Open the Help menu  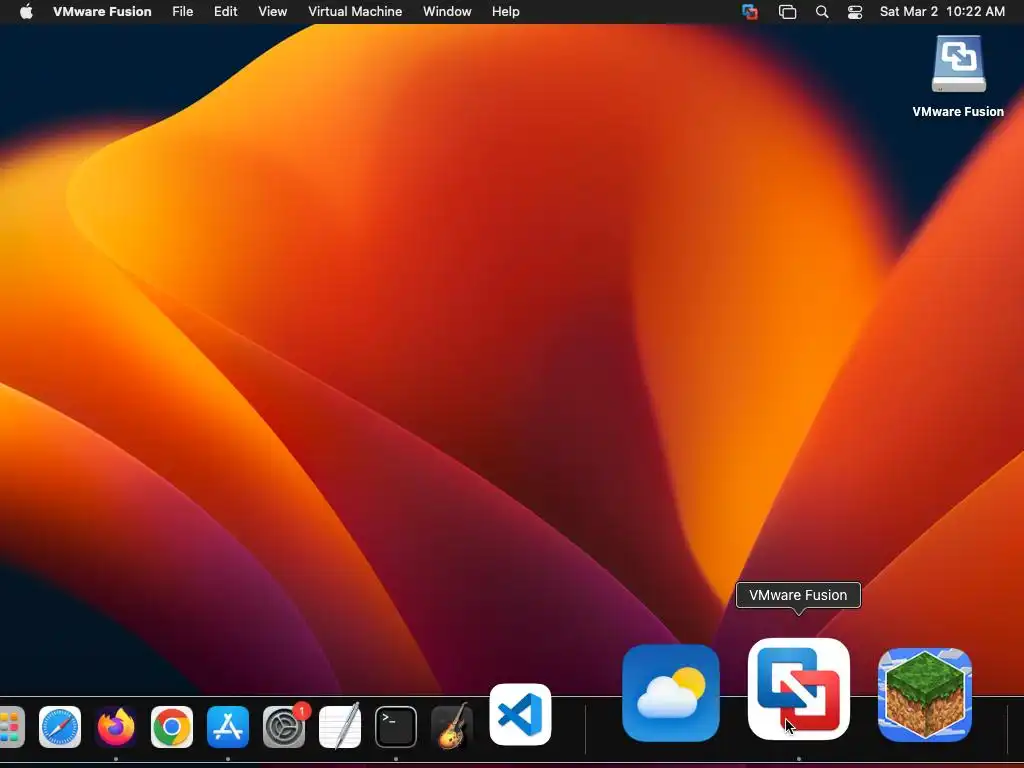pyautogui.click(x=505, y=12)
